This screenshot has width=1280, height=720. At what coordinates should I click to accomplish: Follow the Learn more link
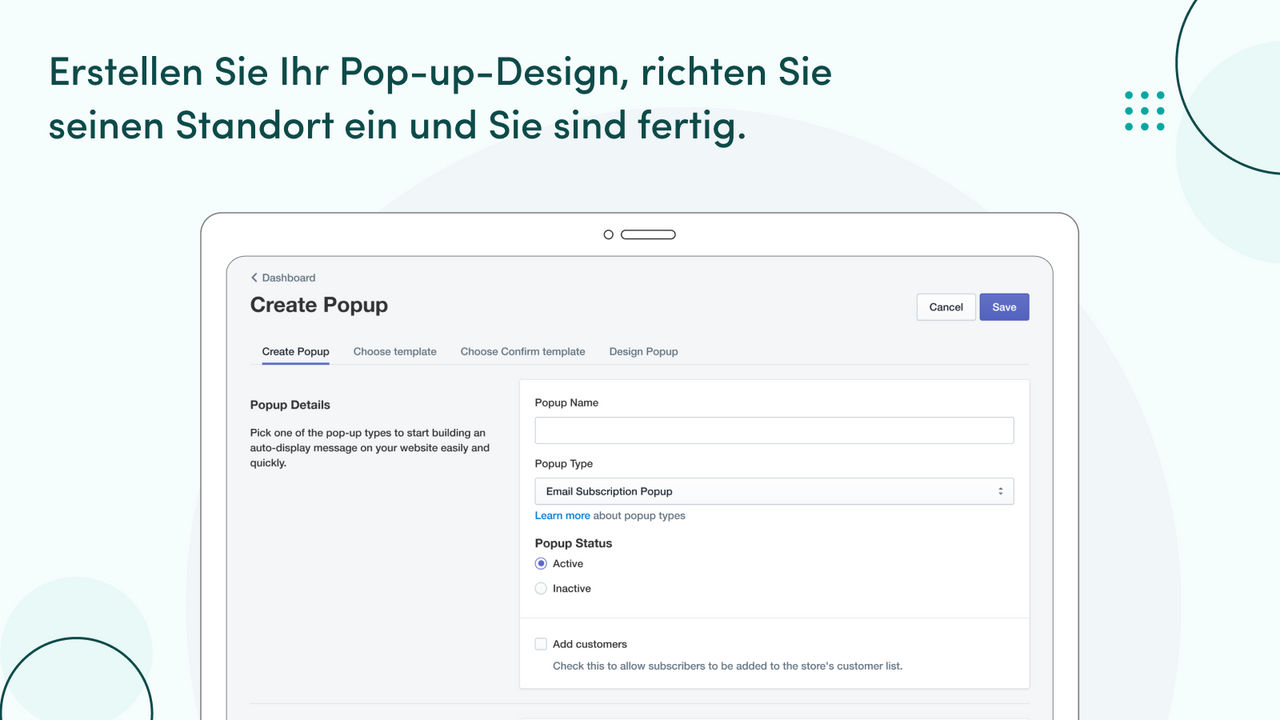pyautogui.click(x=562, y=516)
